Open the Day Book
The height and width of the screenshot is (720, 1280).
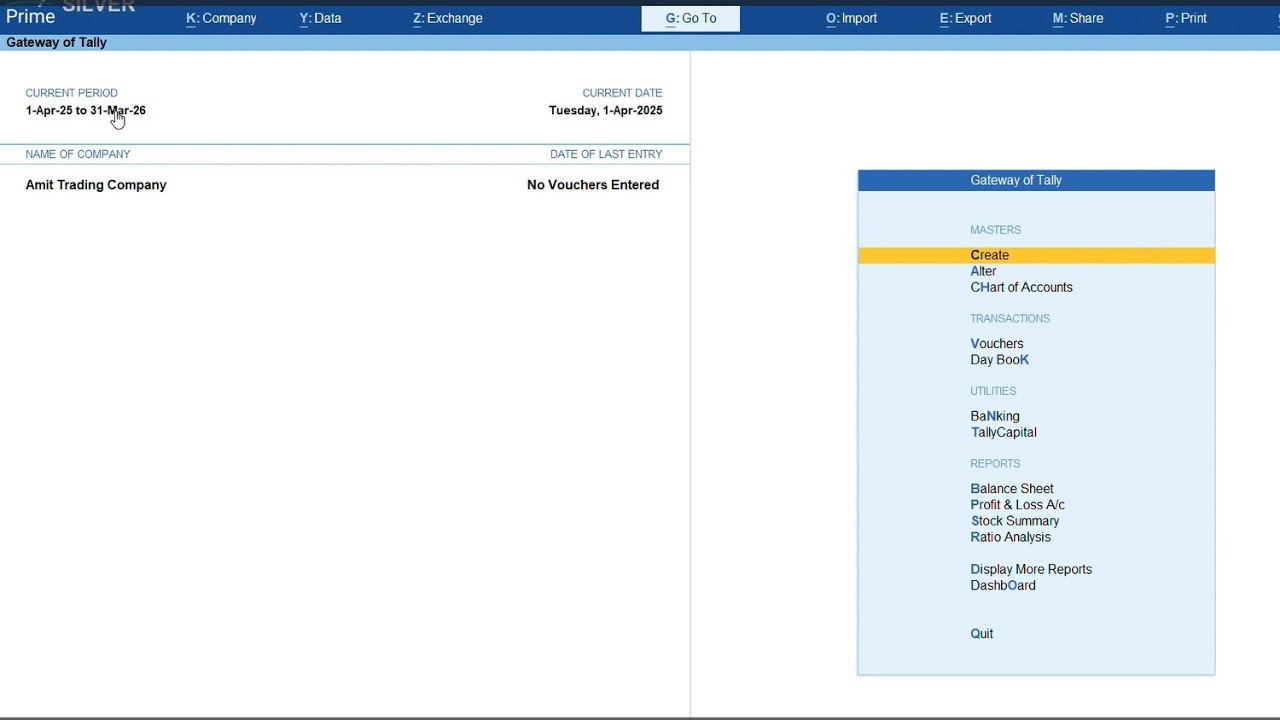(x=999, y=360)
